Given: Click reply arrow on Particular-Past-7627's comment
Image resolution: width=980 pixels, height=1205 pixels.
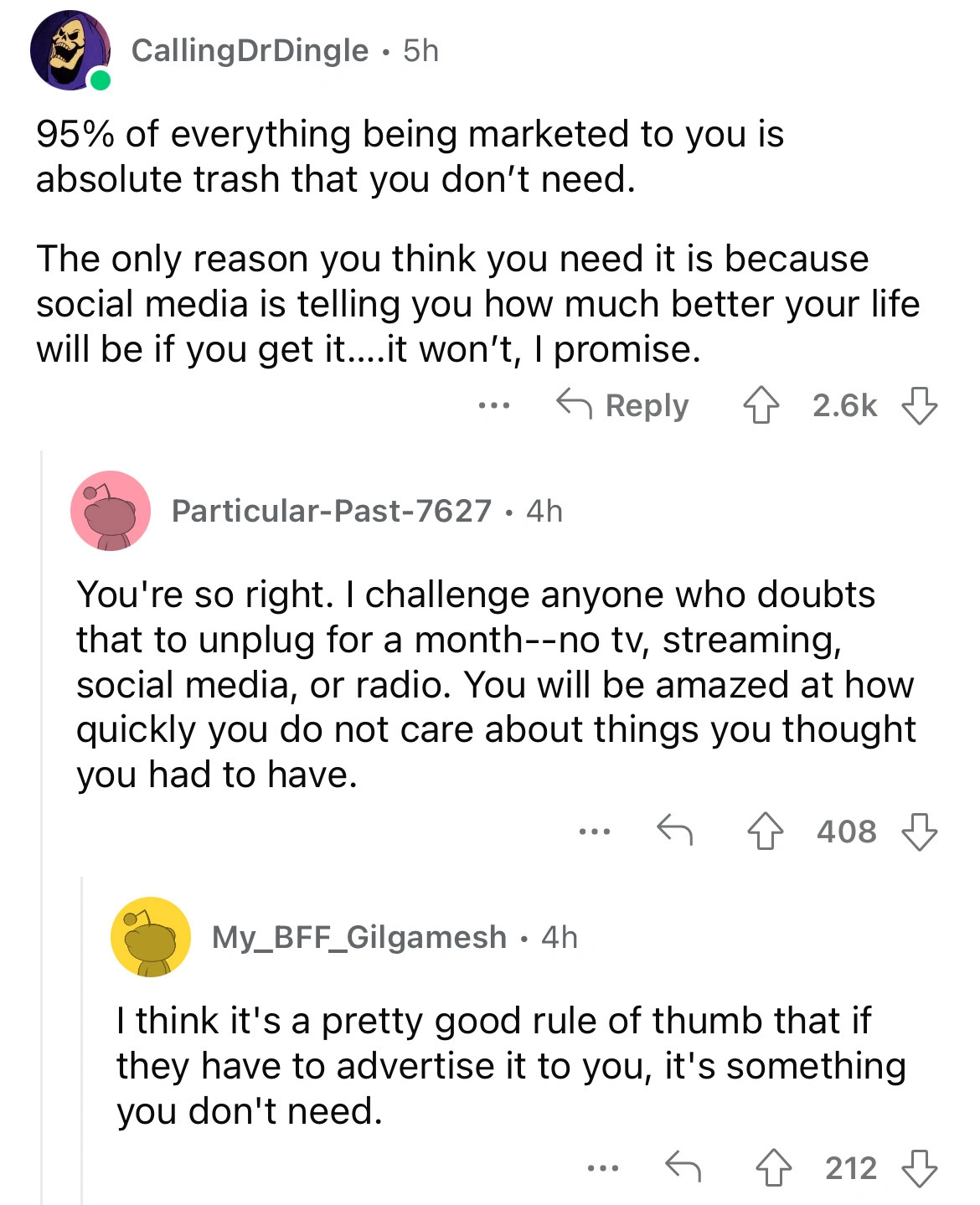Looking at the screenshot, I should tap(674, 830).
